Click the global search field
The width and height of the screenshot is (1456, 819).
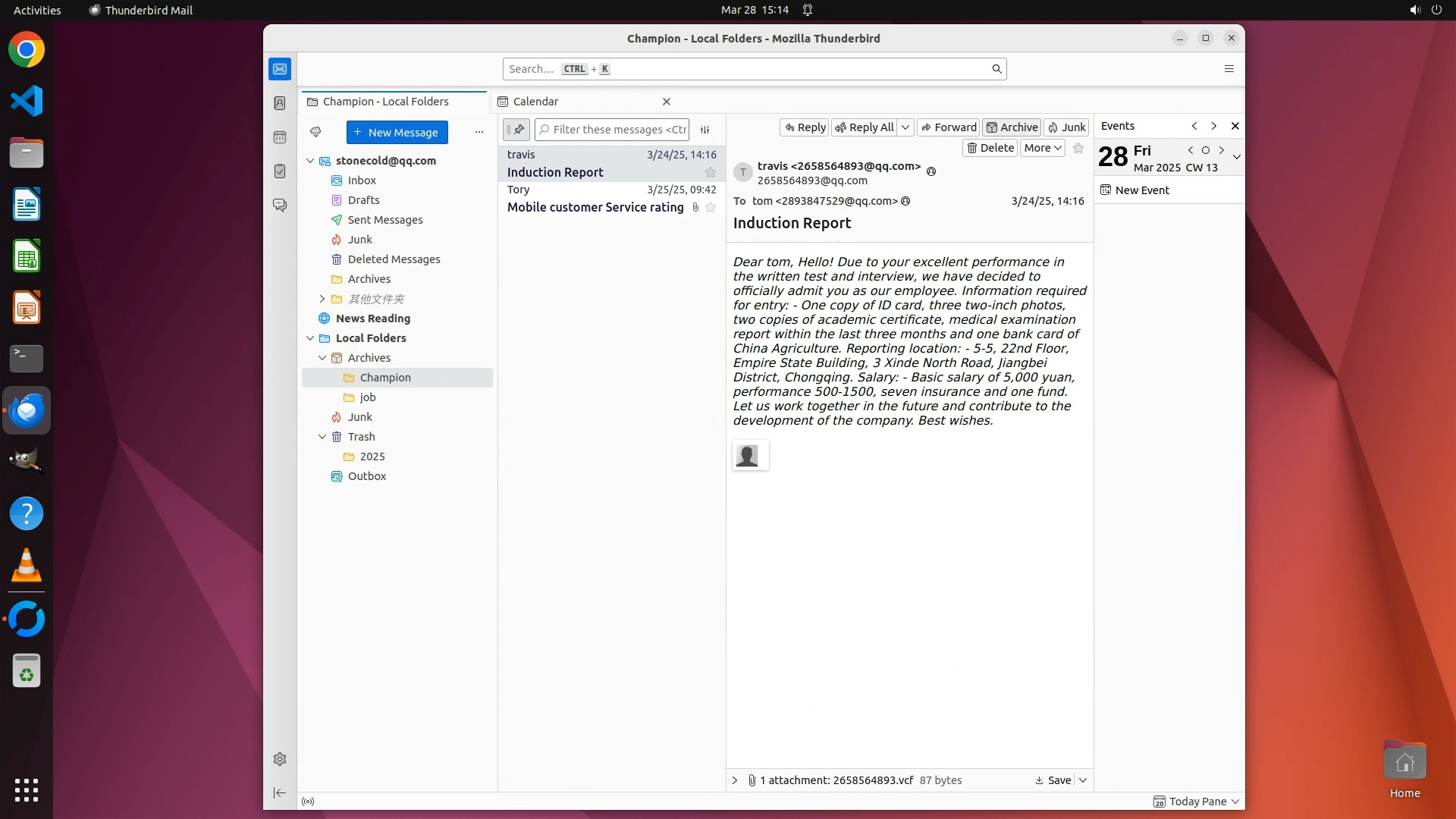[x=747, y=69]
